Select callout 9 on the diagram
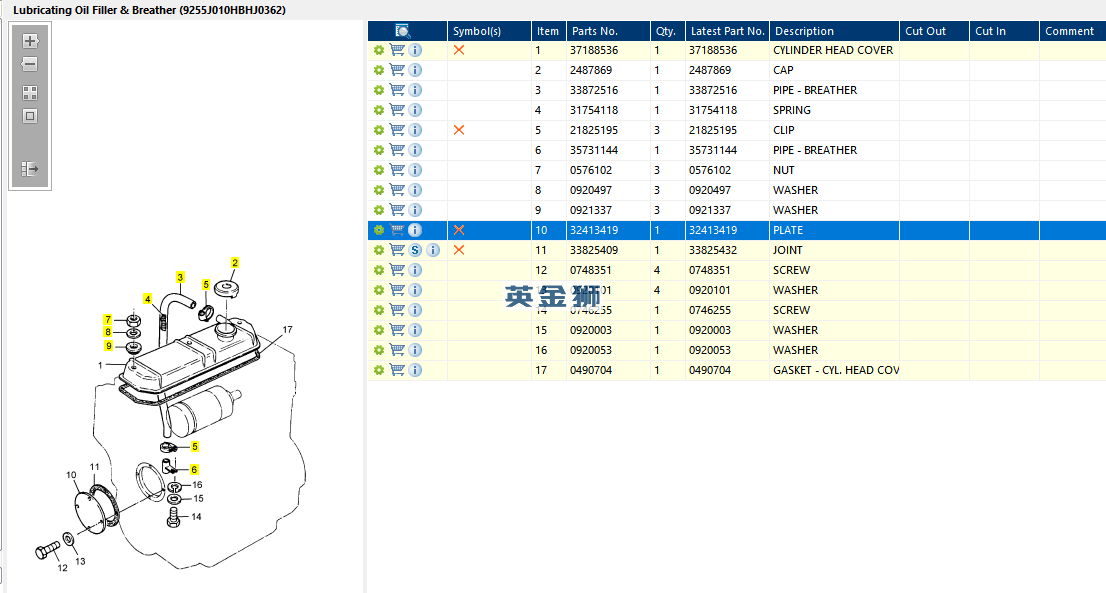Image resolution: width=1106 pixels, height=593 pixels. click(109, 346)
